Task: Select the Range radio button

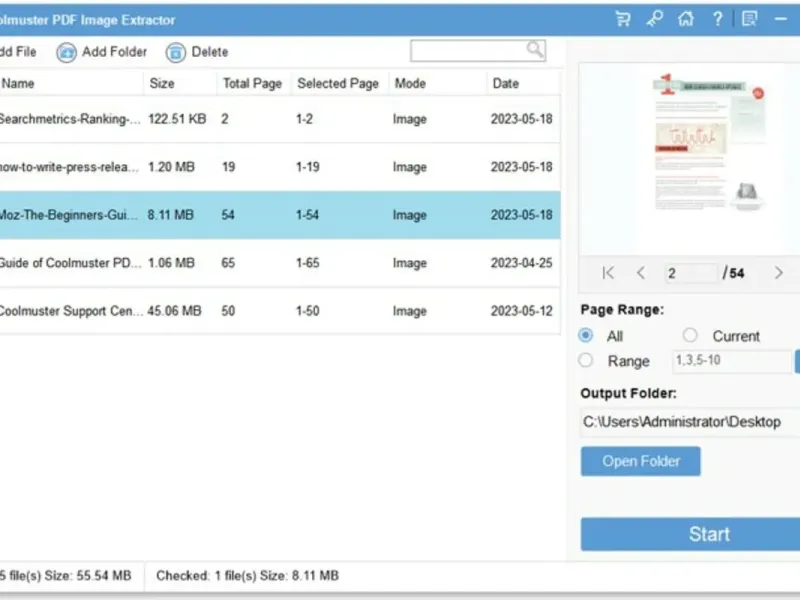Action: pyautogui.click(x=586, y=360)
